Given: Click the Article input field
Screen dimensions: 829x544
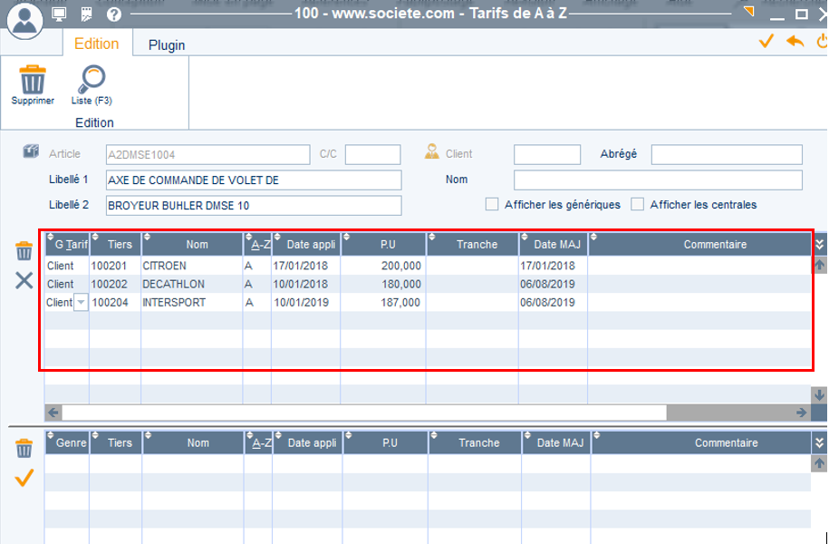Looking at the screenshot, I should click(208, 154).
